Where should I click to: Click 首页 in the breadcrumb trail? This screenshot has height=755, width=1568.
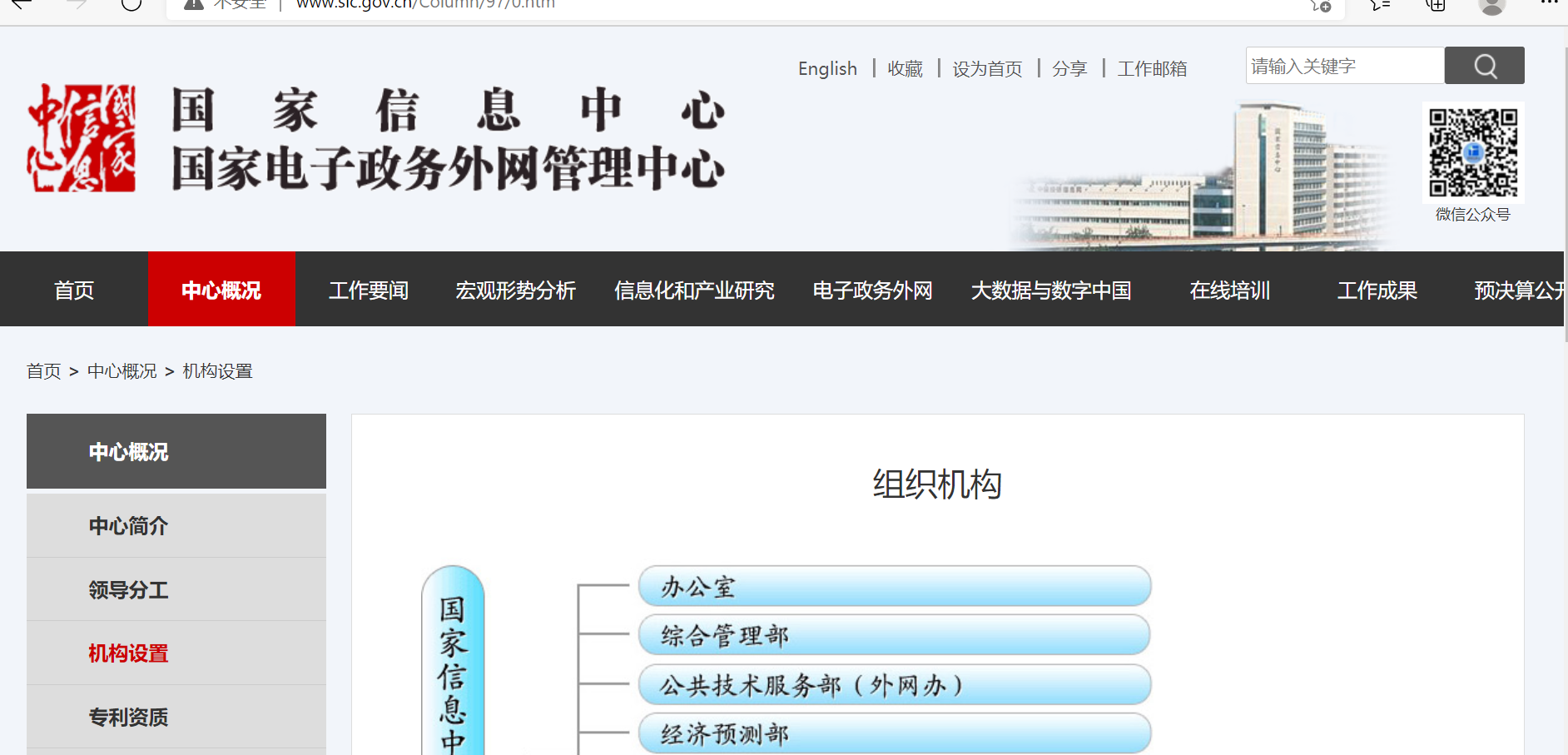click(x=44, y=371)
